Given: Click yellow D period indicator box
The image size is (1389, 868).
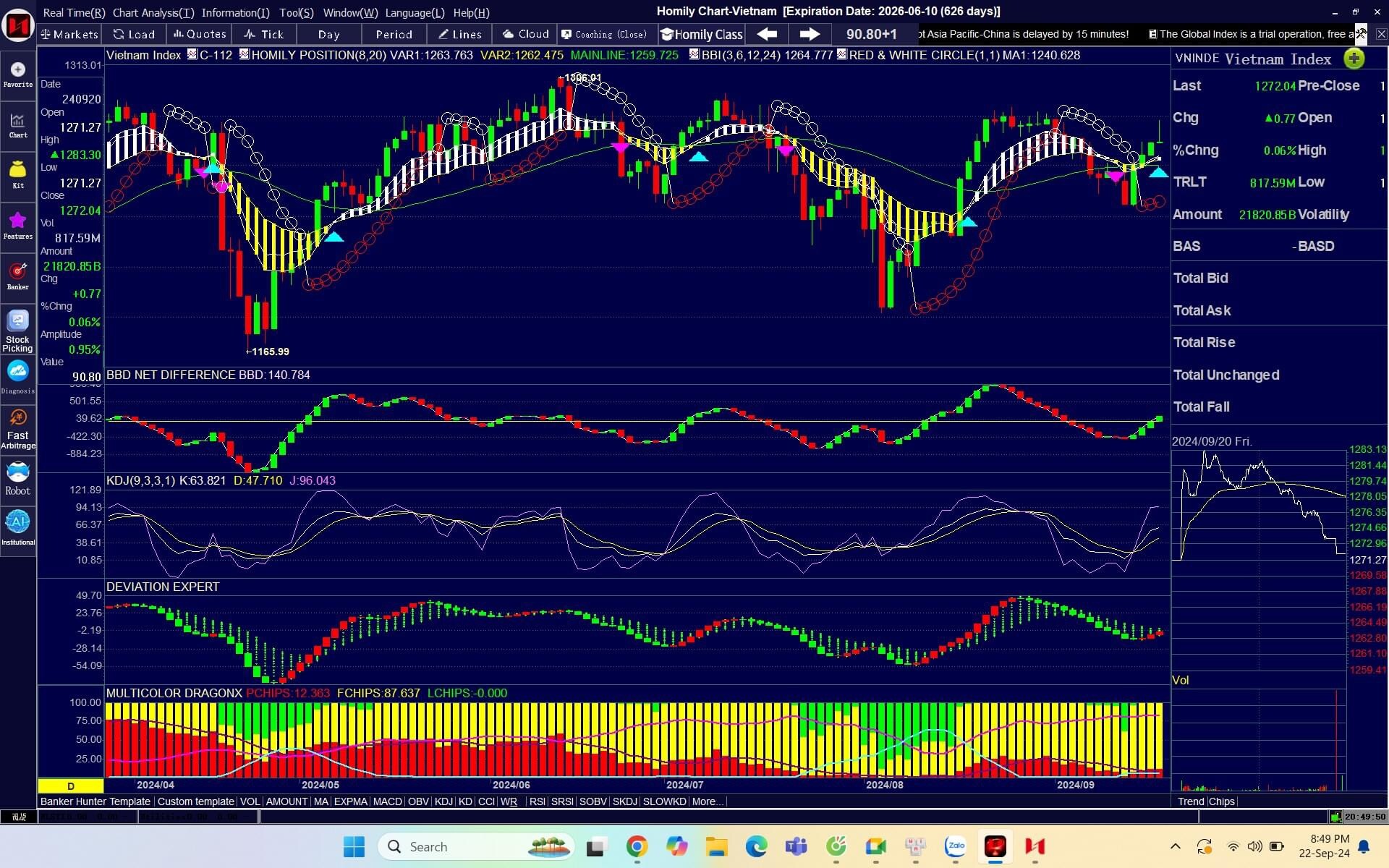Looking at the screenshot, I should pyautogui.click(x=71, y=786).
